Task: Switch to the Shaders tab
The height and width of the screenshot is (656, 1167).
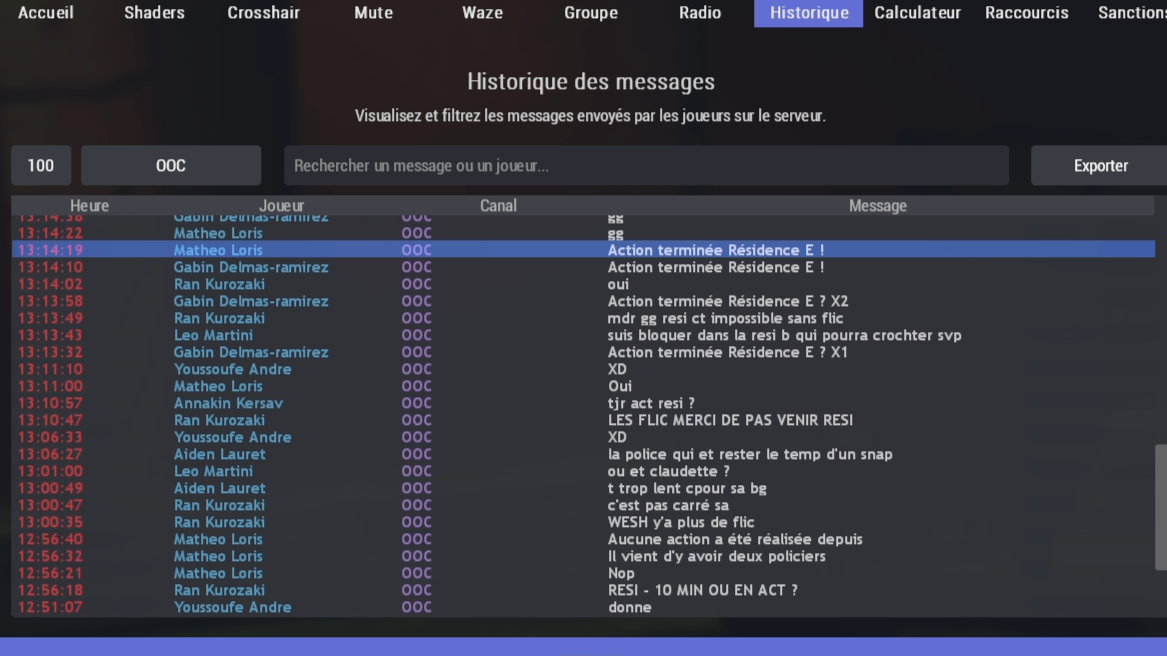Action: [x=154, y=13]
